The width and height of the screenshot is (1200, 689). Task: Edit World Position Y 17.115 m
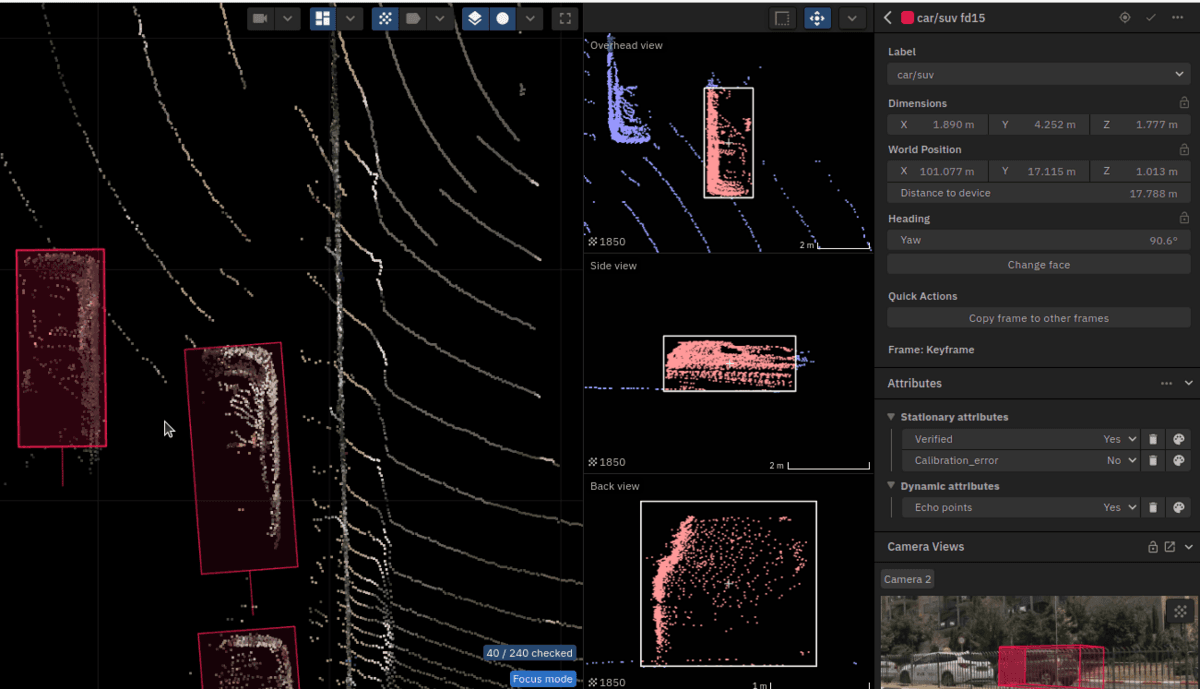1039,171
